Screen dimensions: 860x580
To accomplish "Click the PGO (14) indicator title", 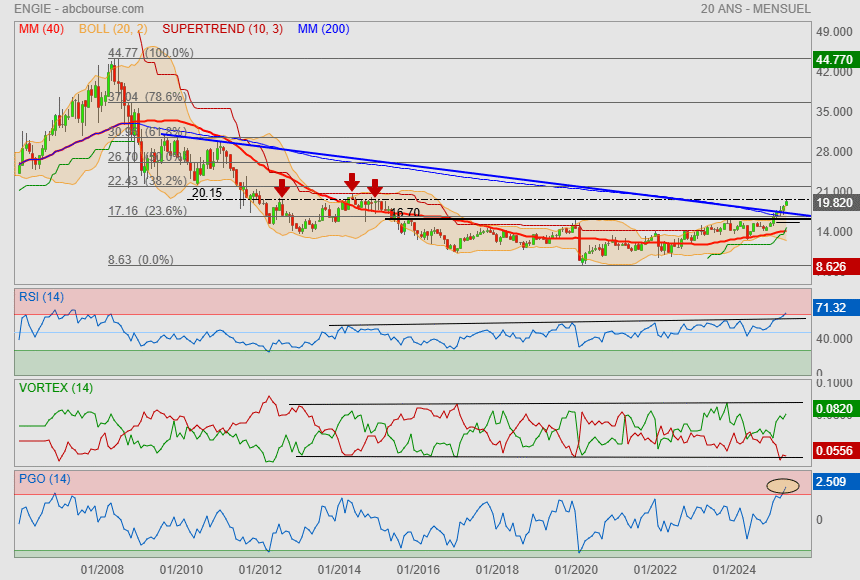I will pos(44,479).
